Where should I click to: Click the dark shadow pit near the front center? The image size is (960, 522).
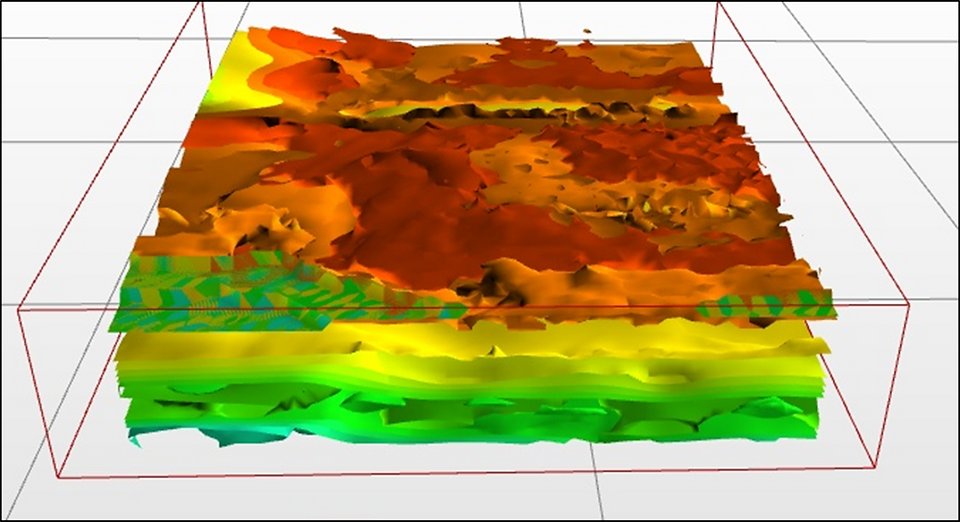coord(490,285)
